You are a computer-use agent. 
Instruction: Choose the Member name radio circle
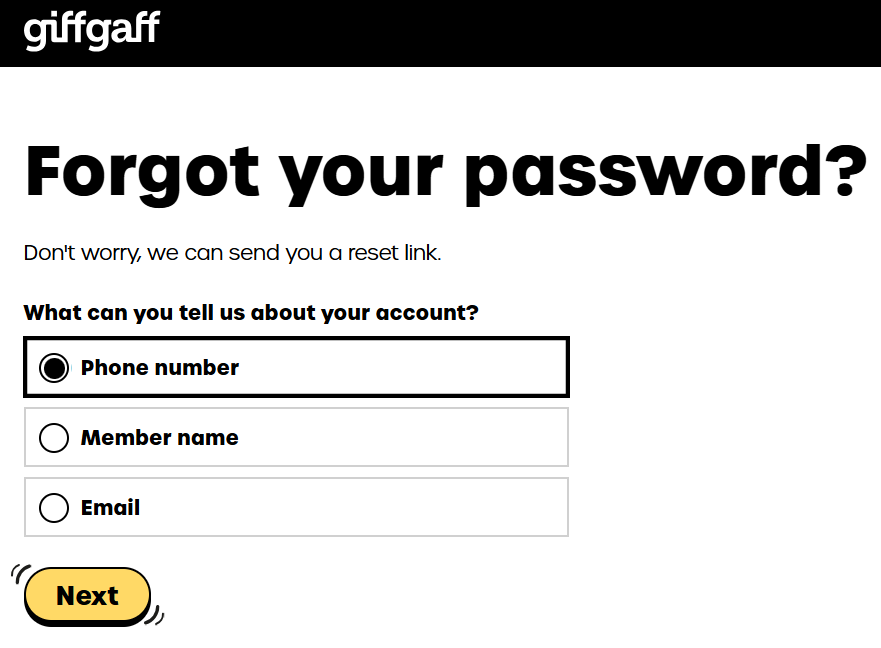(54, 438)
